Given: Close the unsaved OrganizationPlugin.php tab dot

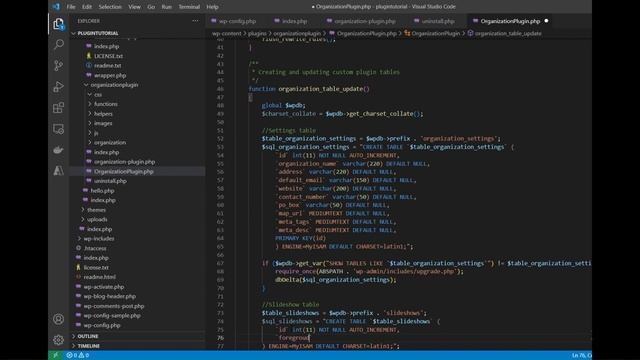Looking at the screenshot, I should click(546, 21).
